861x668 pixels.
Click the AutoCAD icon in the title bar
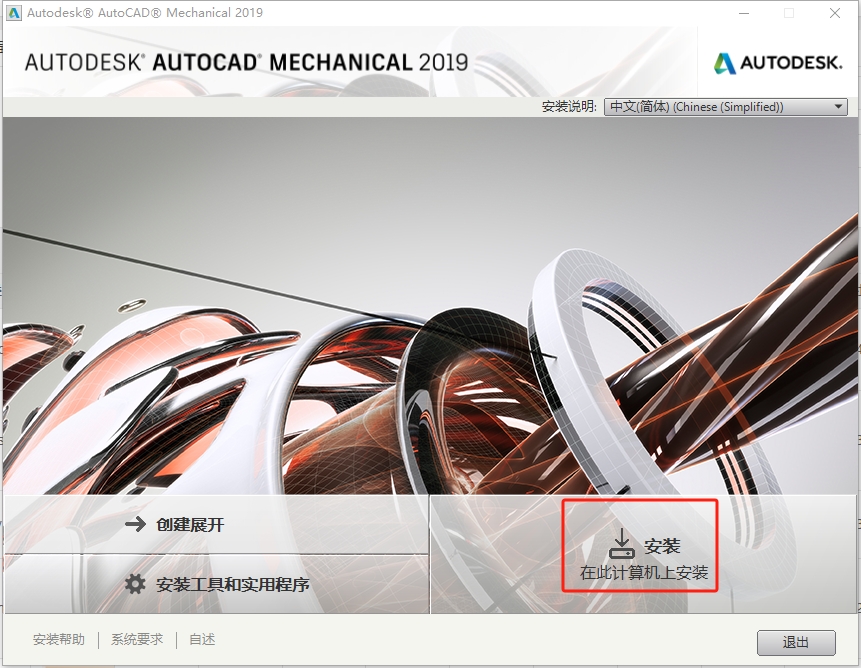point(13,13)
